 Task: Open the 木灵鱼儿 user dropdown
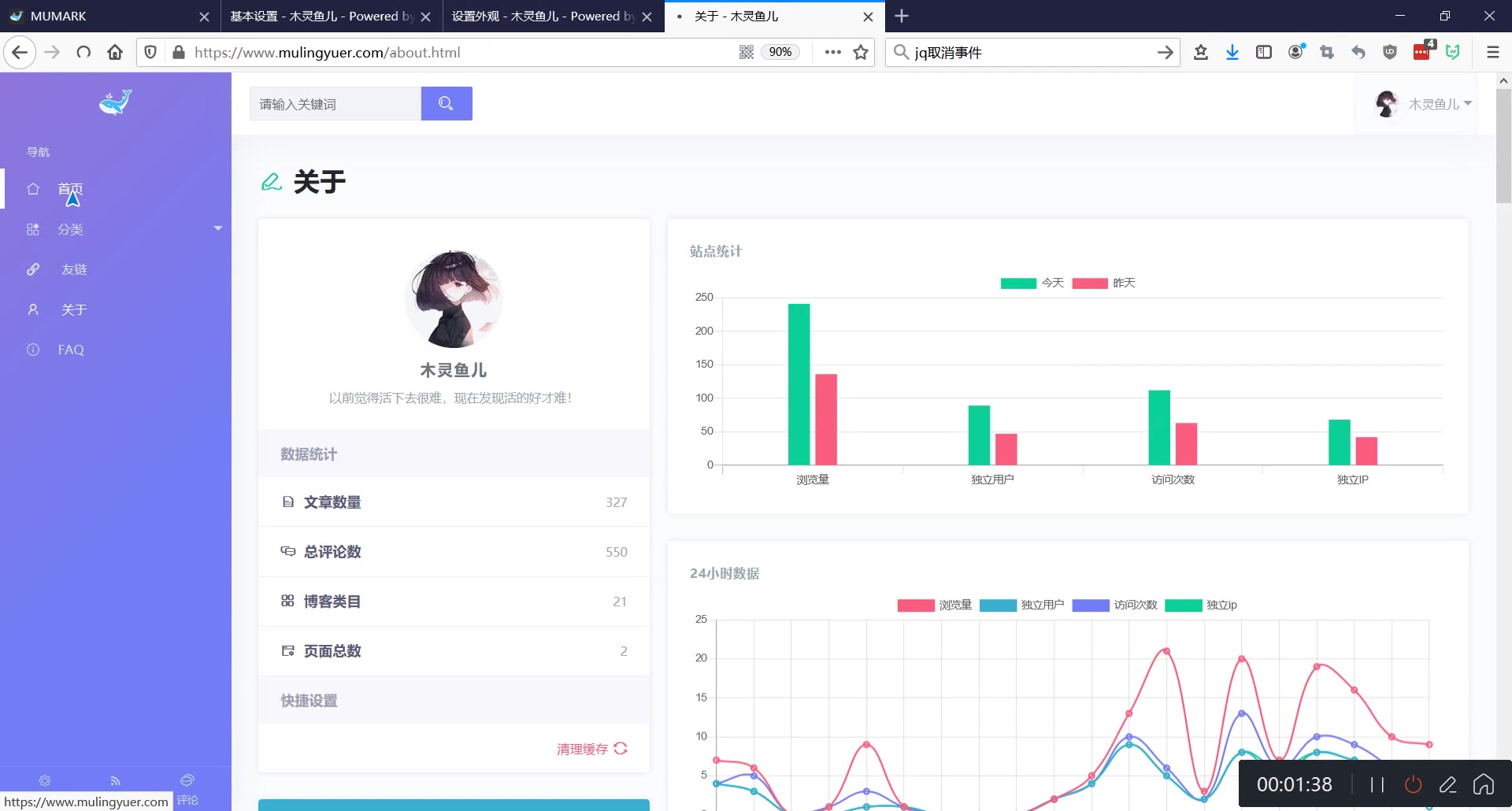(x=1423, y=104)
